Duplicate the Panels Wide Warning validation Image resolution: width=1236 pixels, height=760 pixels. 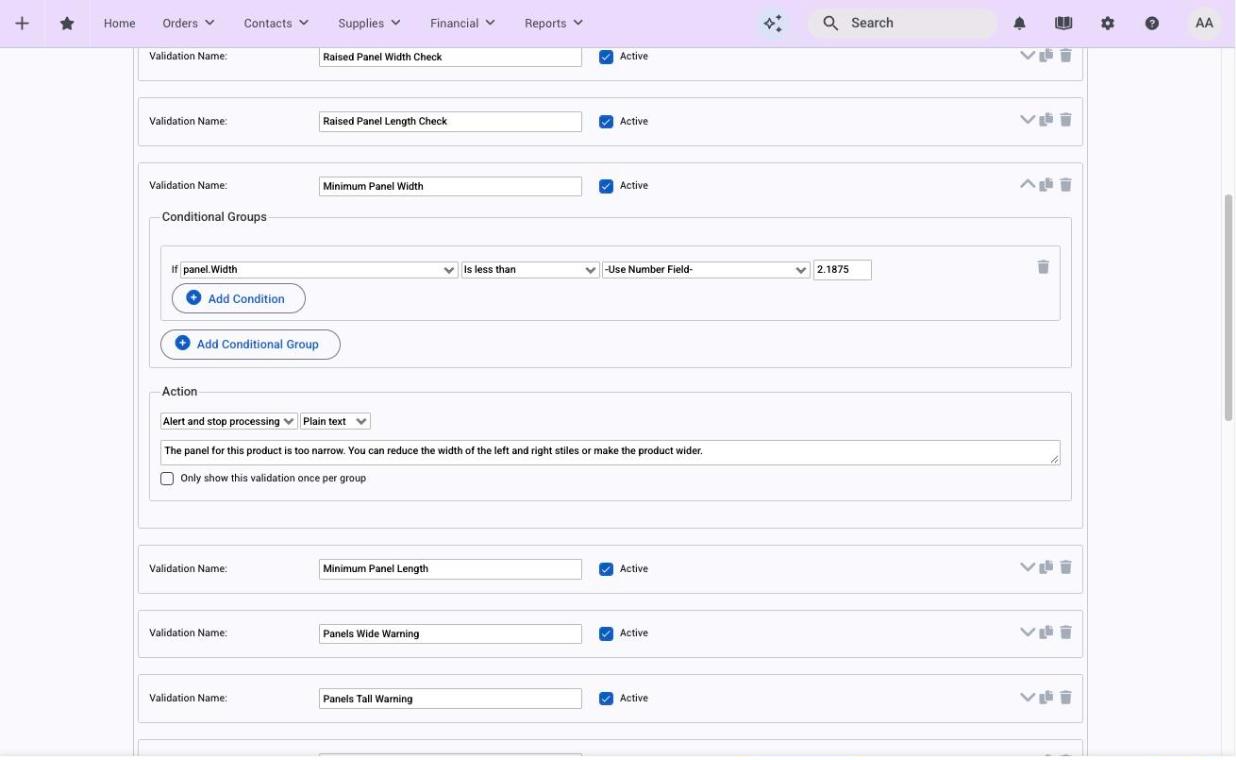pos(1046,632)
